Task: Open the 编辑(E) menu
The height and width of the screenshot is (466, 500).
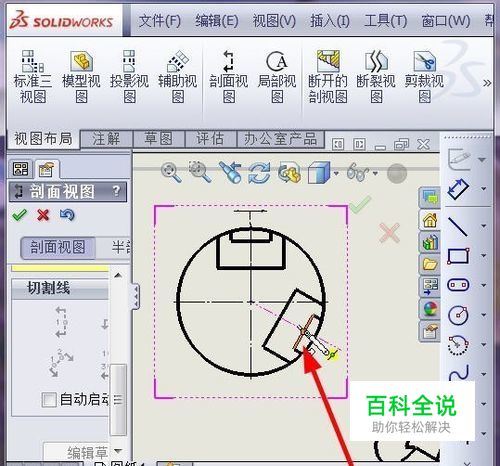Action: click(217, 21)
